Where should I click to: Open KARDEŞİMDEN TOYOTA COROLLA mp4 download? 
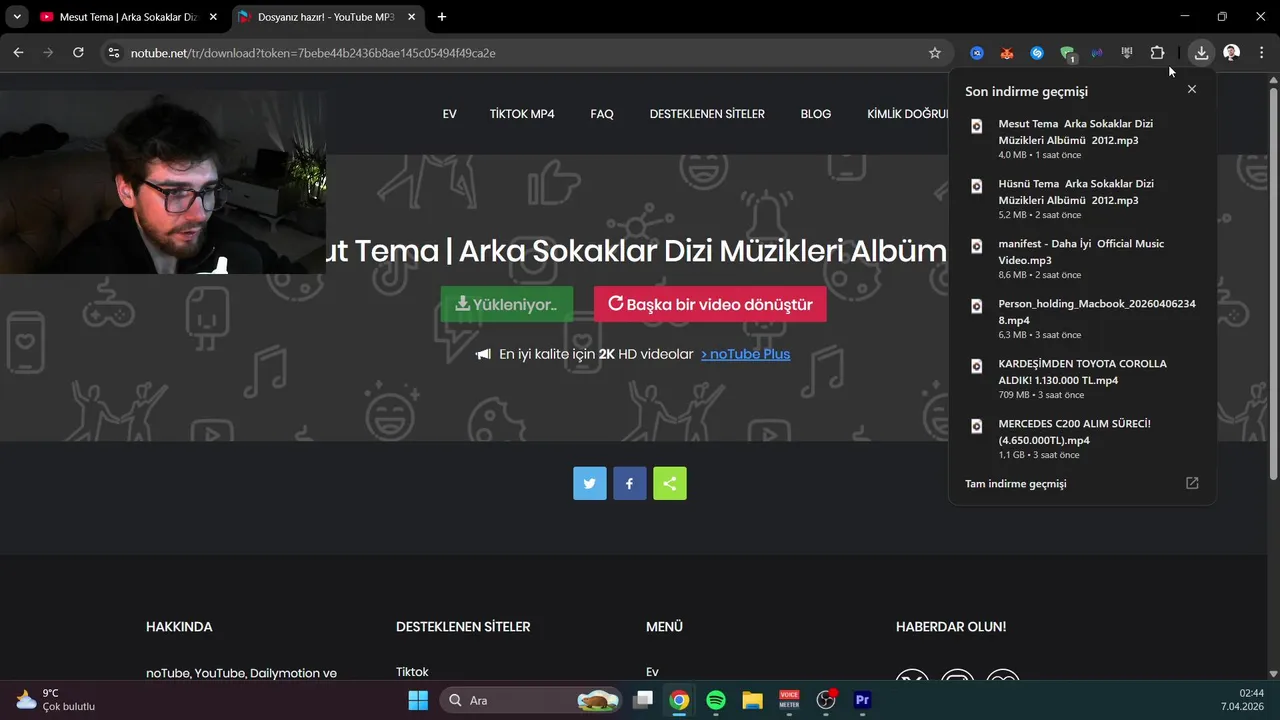pos(1082,378)
